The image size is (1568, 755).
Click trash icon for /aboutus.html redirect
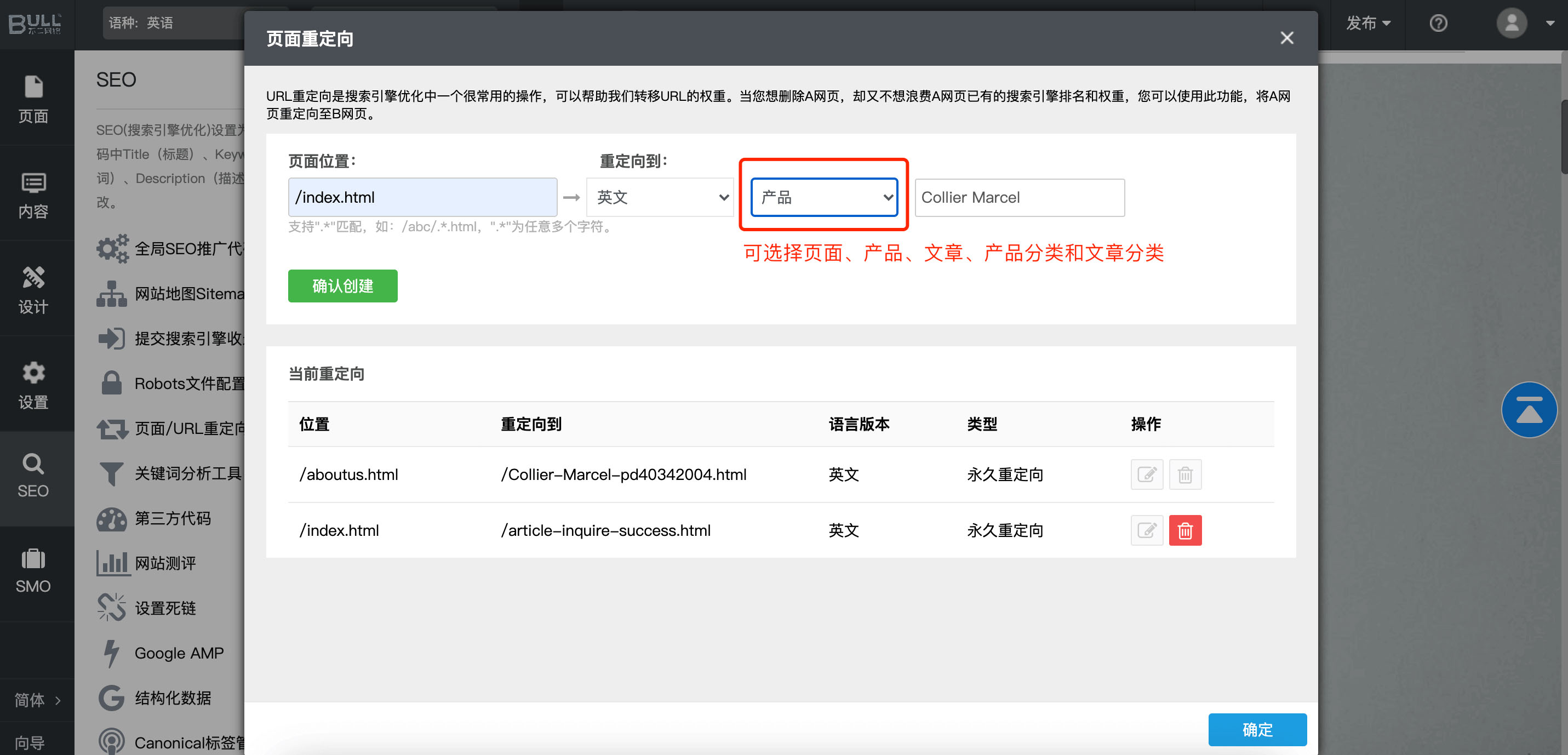coord(1184,474)
